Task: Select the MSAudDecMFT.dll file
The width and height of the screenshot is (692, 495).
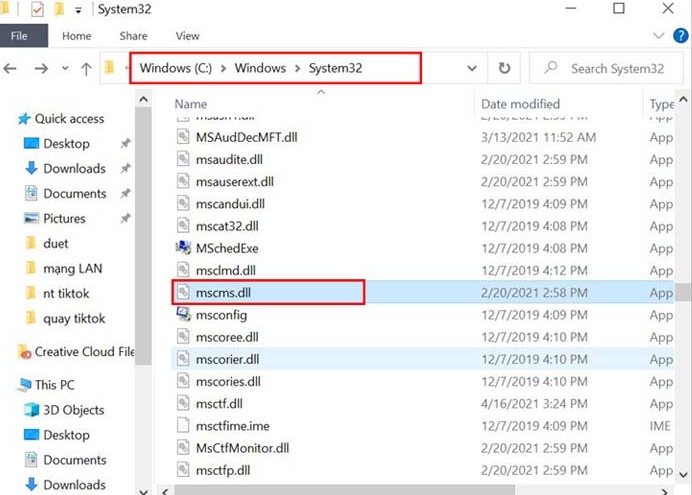Action: pos(246,137)
